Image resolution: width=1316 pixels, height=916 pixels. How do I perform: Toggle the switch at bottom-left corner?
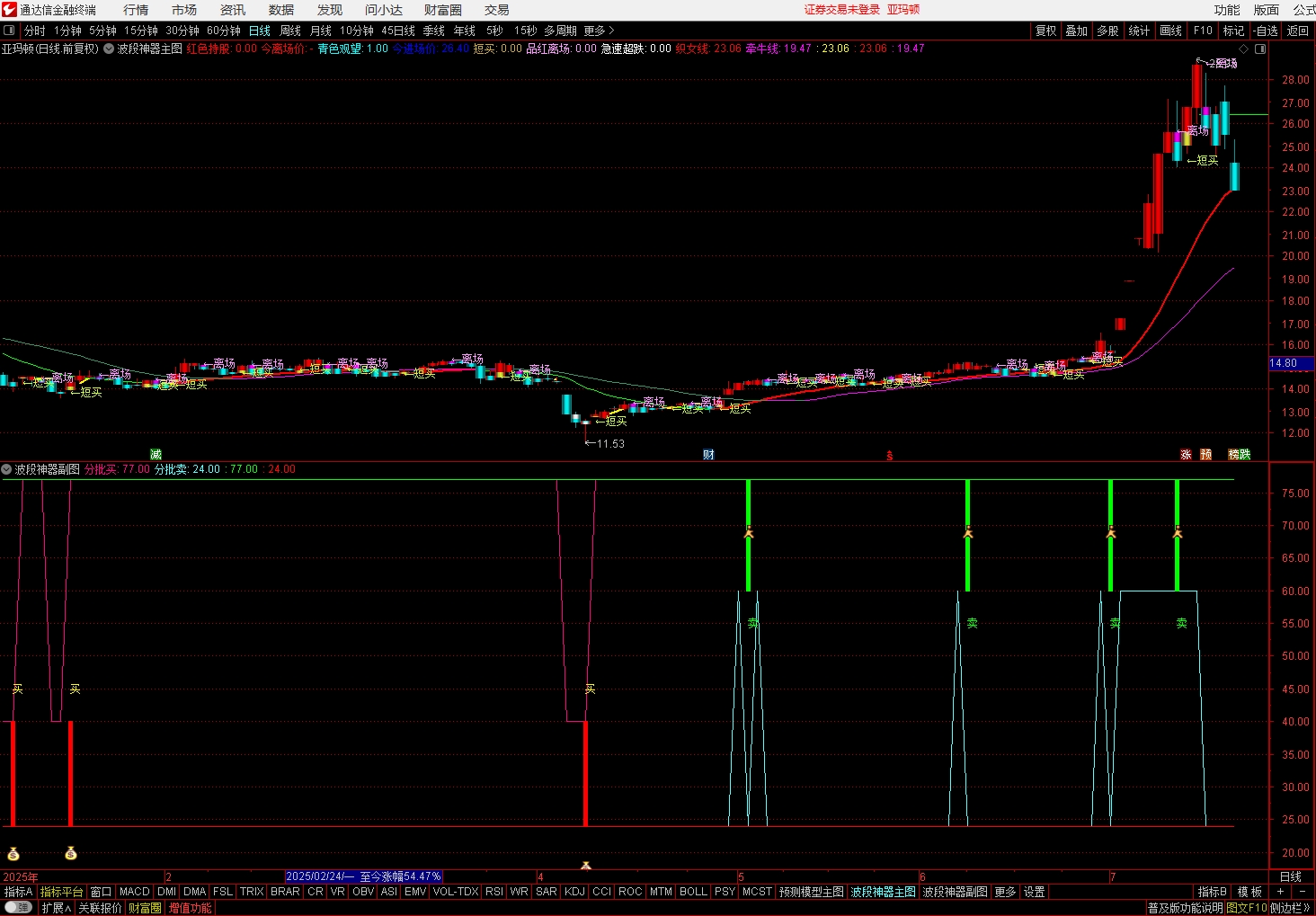point(18,908)
